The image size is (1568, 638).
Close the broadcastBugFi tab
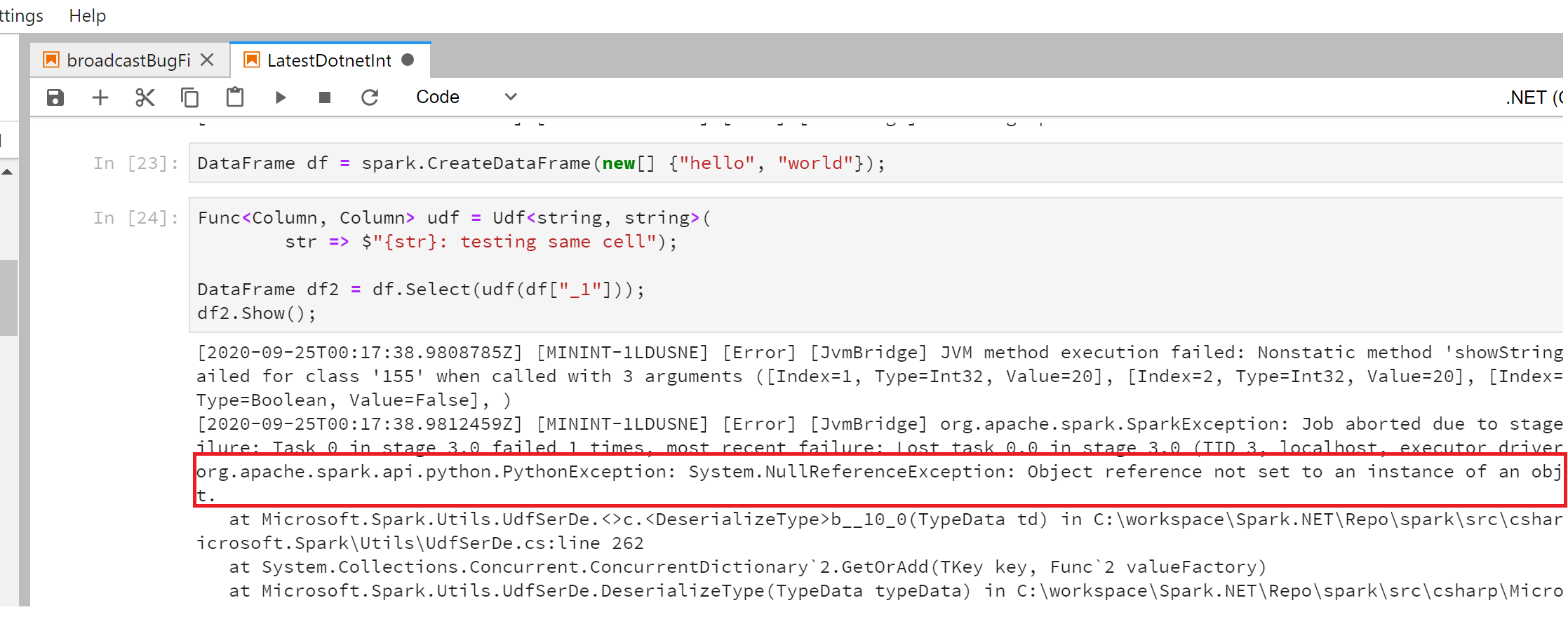pyautogui.click(x=207, y=60)
